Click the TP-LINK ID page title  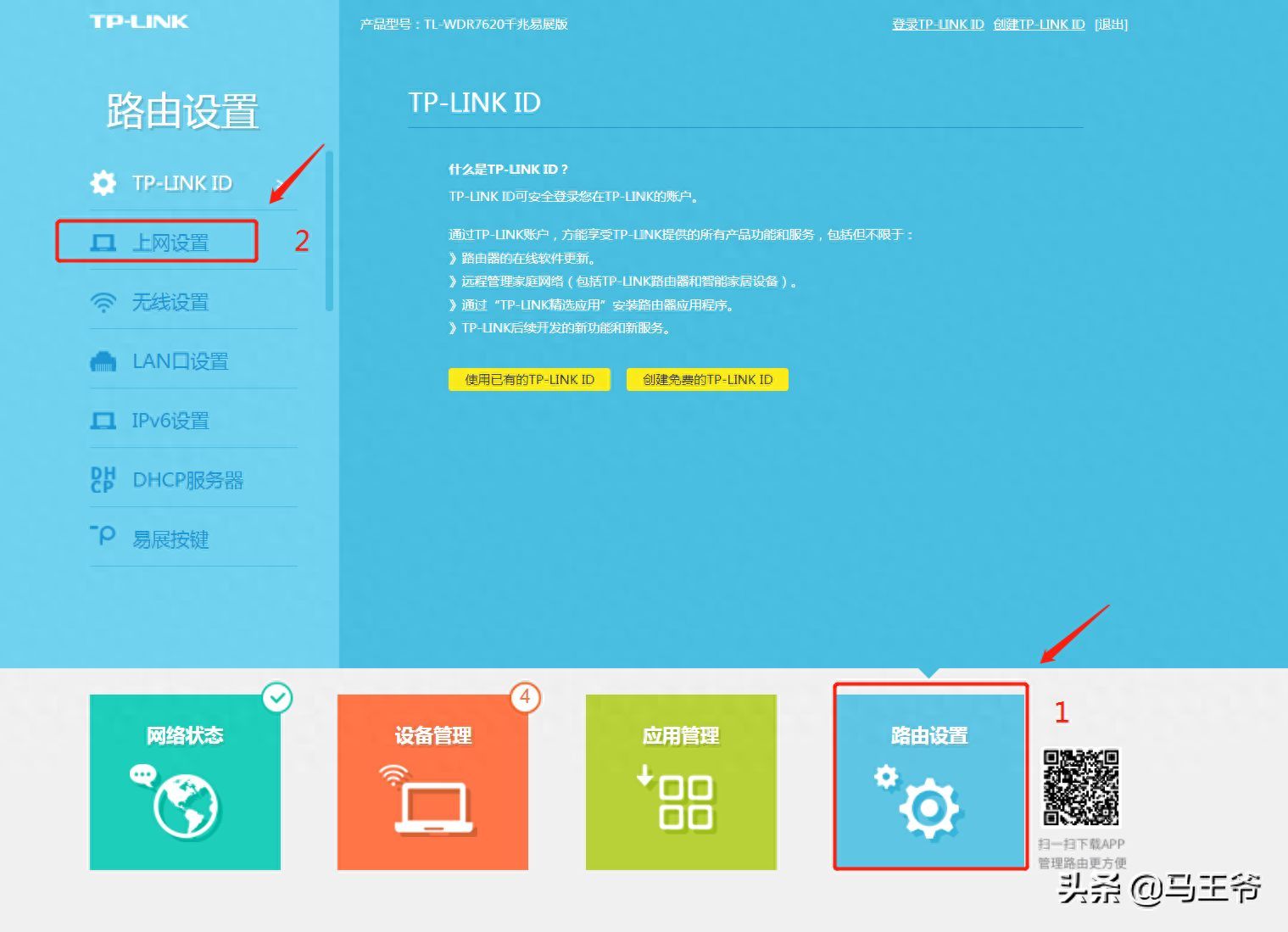(x=474, y=103)
